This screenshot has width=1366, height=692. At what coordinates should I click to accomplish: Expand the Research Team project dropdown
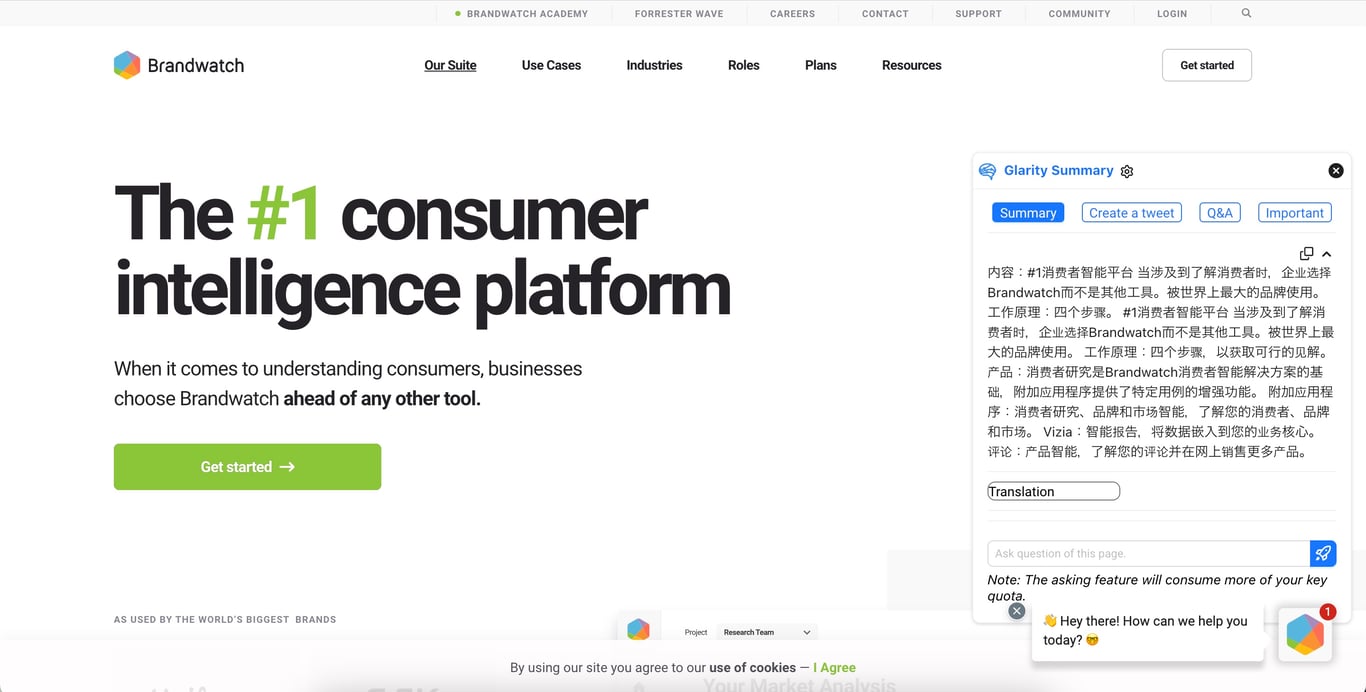click(x=768, y=632)
